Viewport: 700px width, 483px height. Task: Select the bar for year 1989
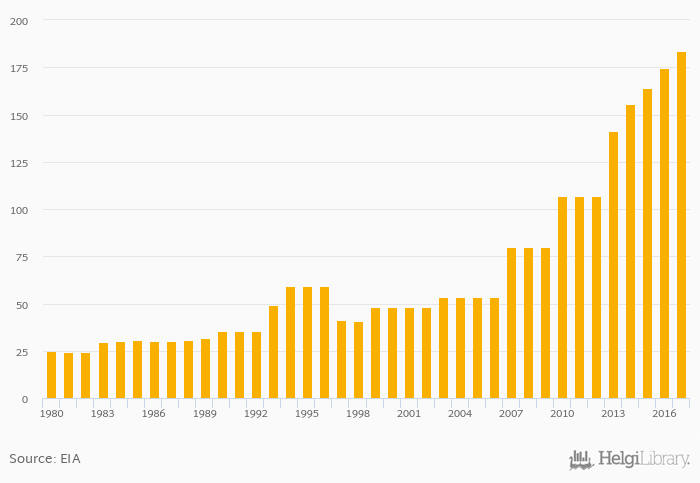tap(205, 368)
